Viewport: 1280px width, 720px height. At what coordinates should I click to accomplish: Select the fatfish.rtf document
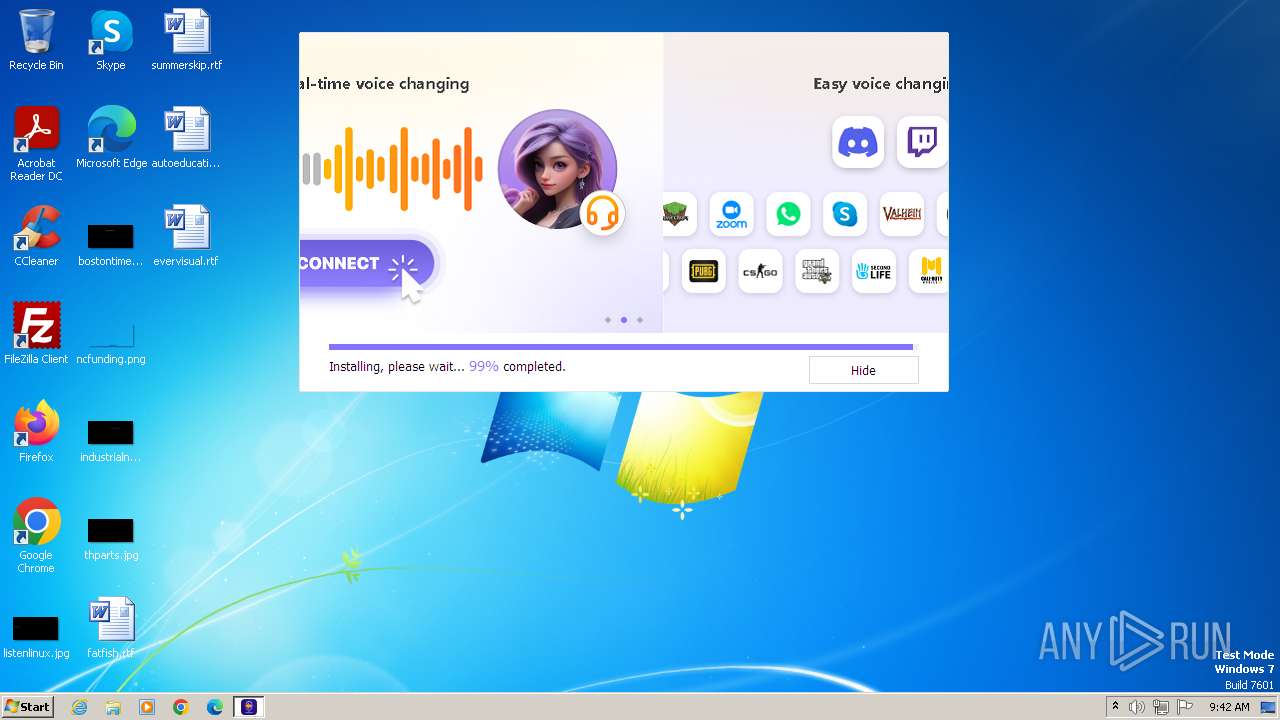click(x=111, y=628)
